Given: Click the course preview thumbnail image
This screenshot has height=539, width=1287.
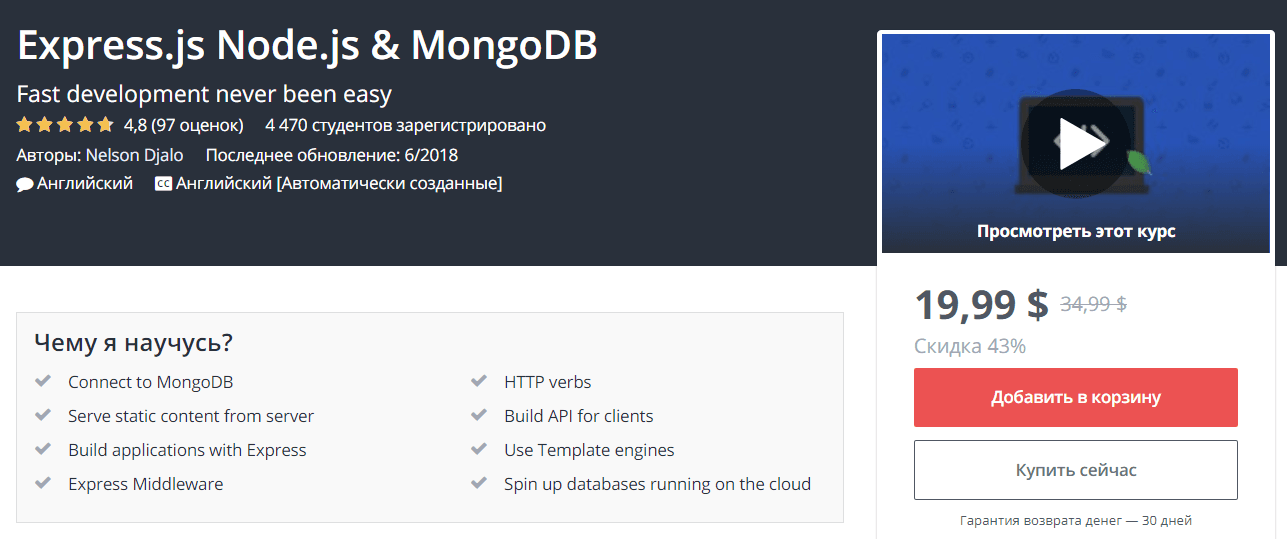Looking at the screenshot, I should tap(1076, 144).
